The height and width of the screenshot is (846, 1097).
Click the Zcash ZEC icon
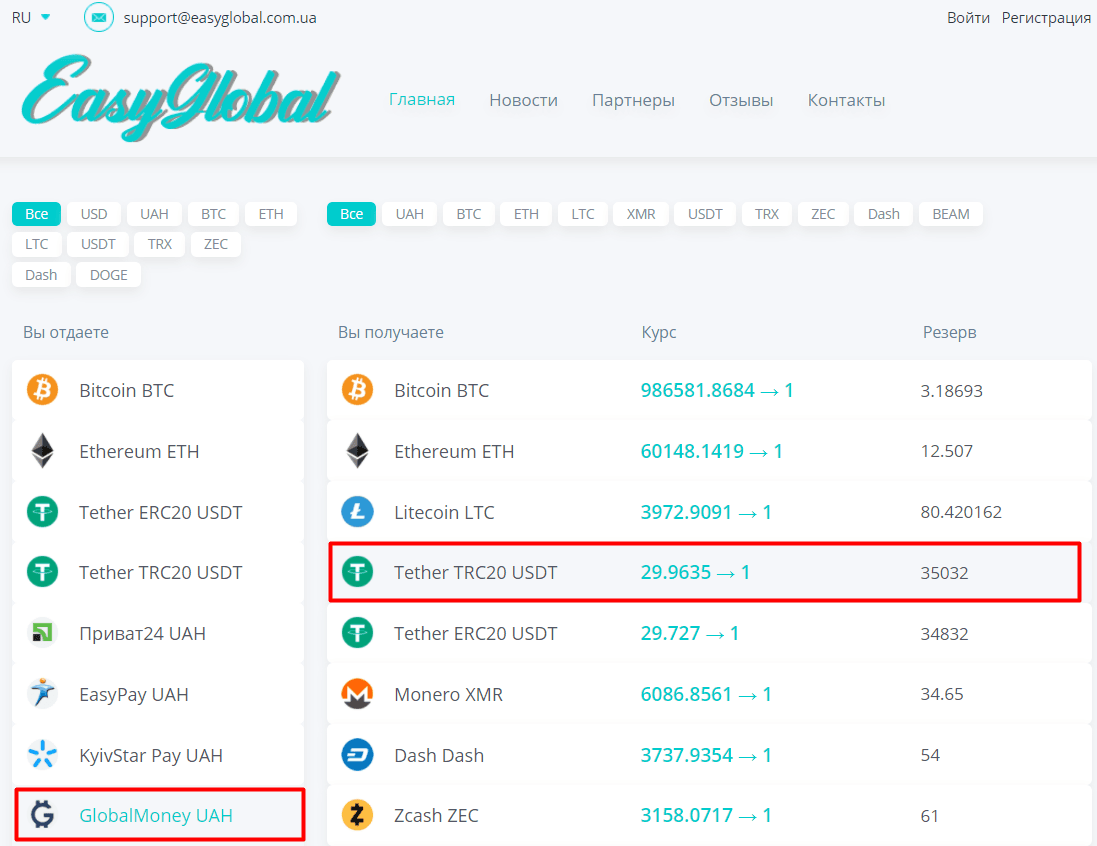point(357,814)
